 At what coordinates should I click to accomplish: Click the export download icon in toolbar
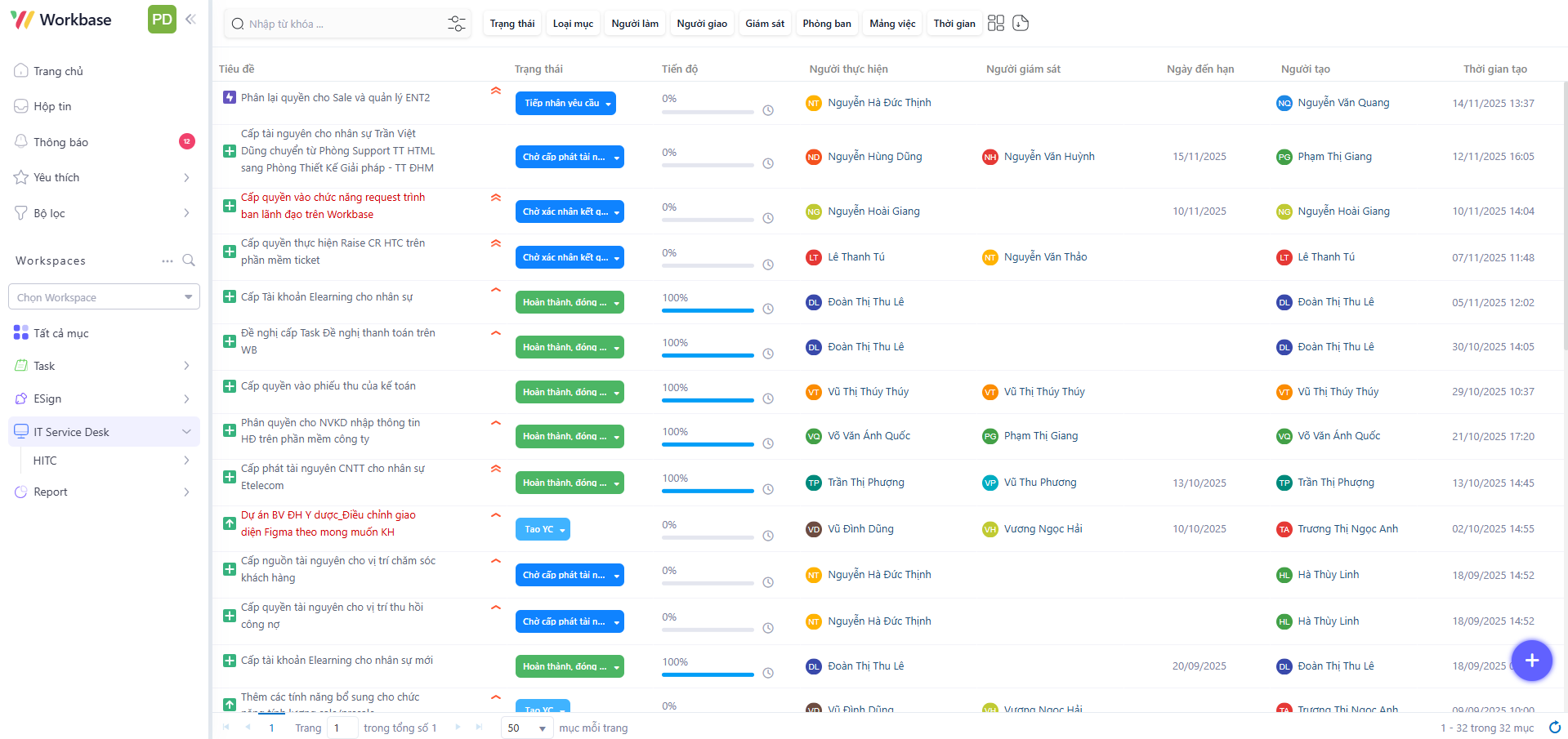(x=1021, y=23)
